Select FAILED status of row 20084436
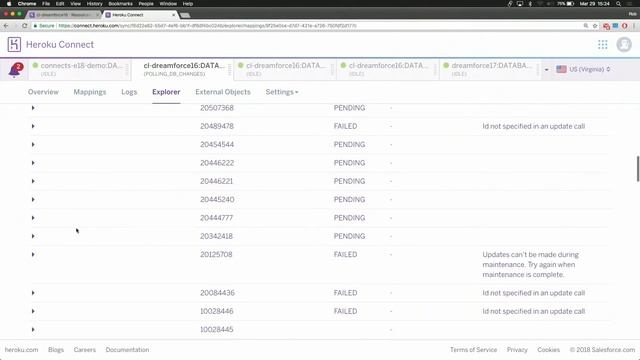The height and width of the screenshot is (360, 640). click(345, 293)
